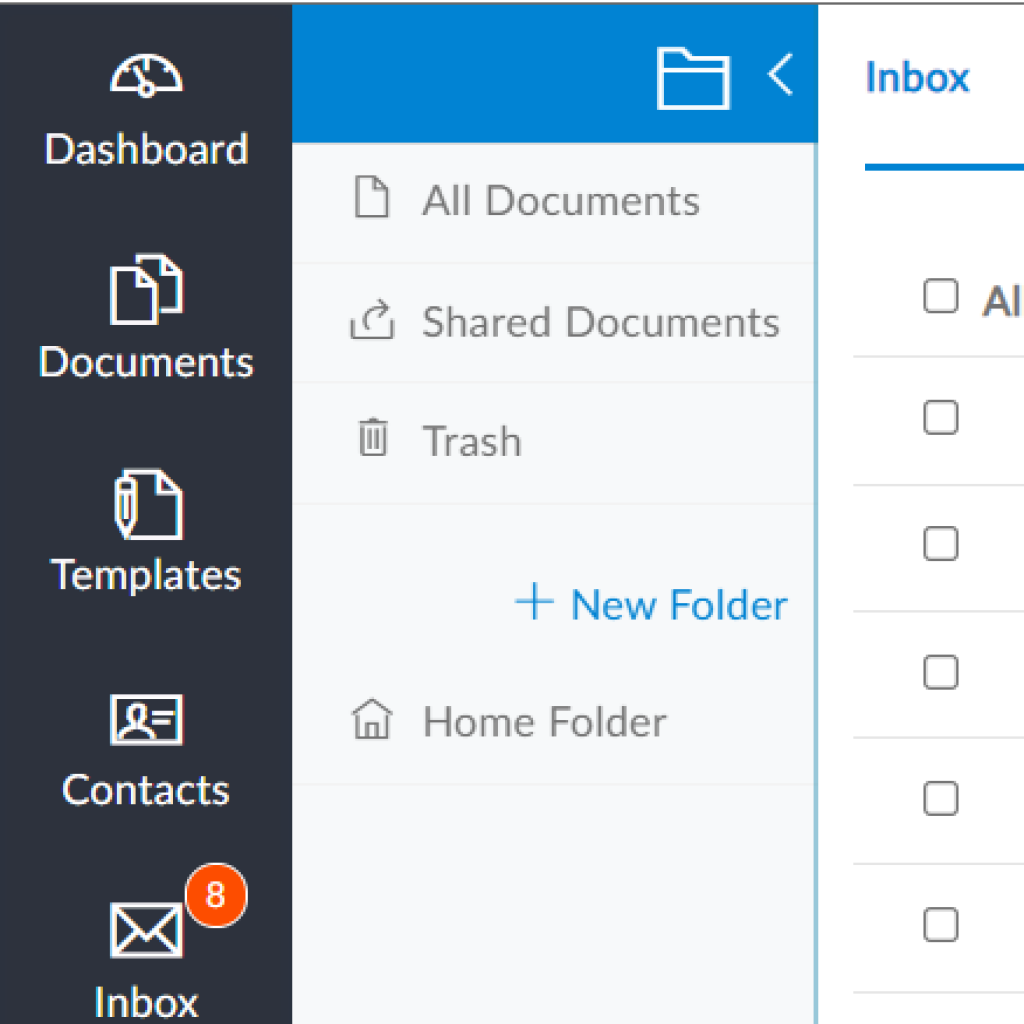Open the Inbox envelope icon
This screenshot has height=1024, width=1024.
pyautogui.click(x=146, y=931)
